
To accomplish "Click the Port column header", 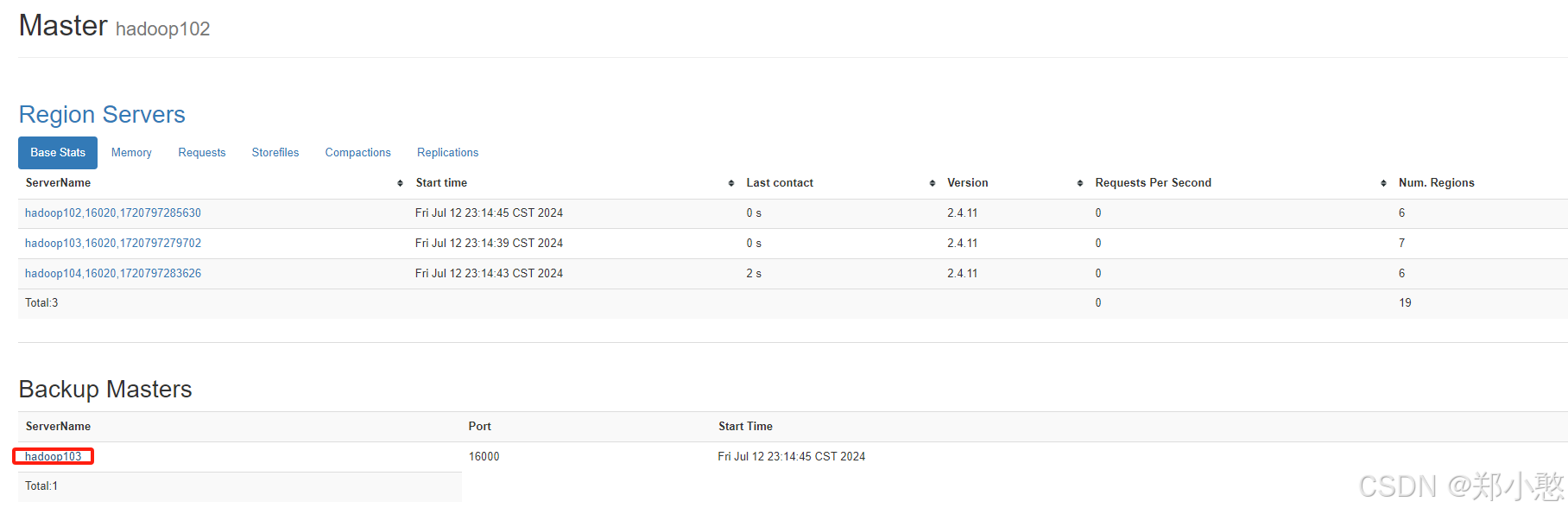I will [479, 427].
